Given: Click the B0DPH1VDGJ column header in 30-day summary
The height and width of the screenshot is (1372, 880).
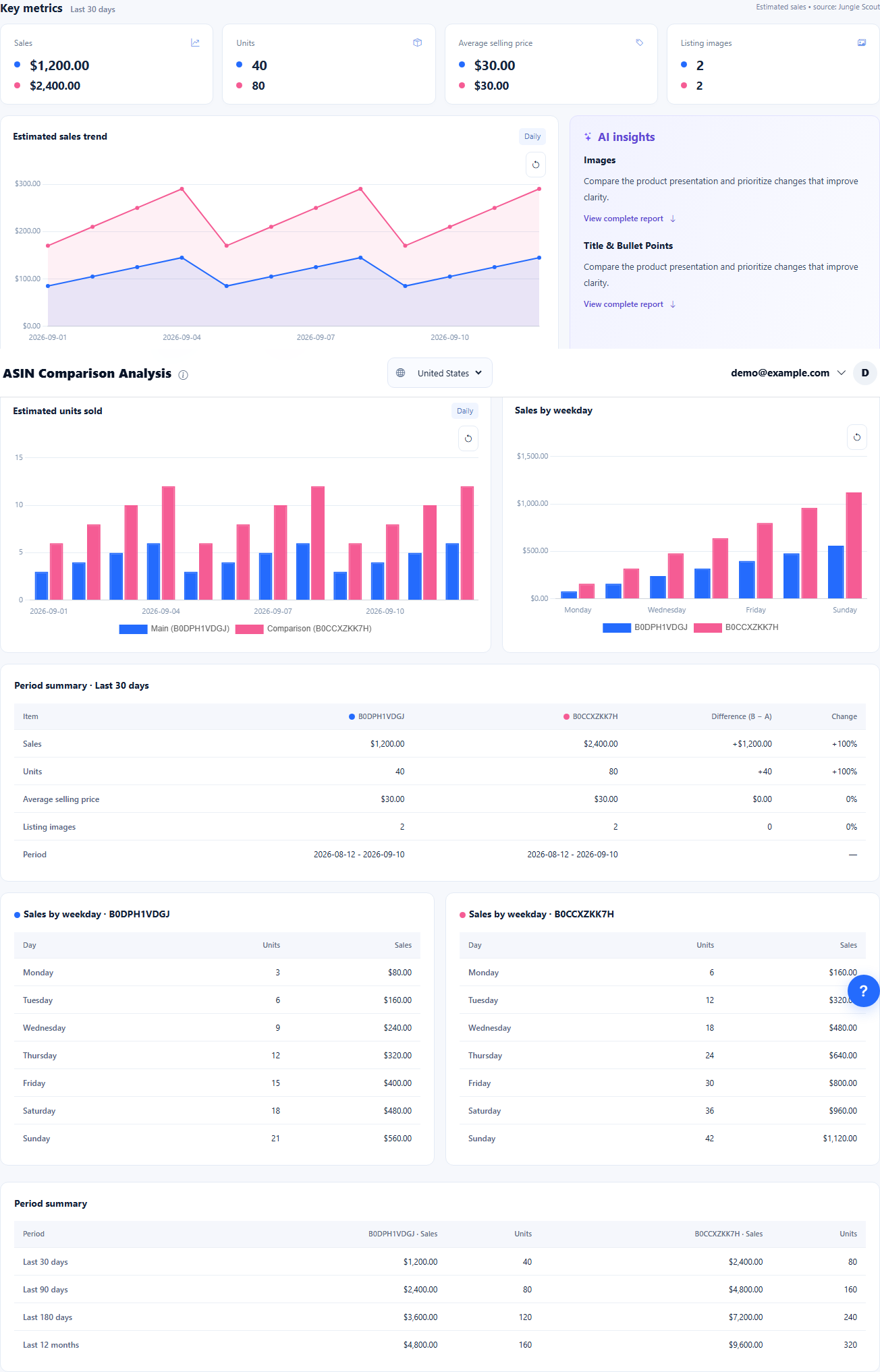Looking at the screenshot, I should point(377,716).
